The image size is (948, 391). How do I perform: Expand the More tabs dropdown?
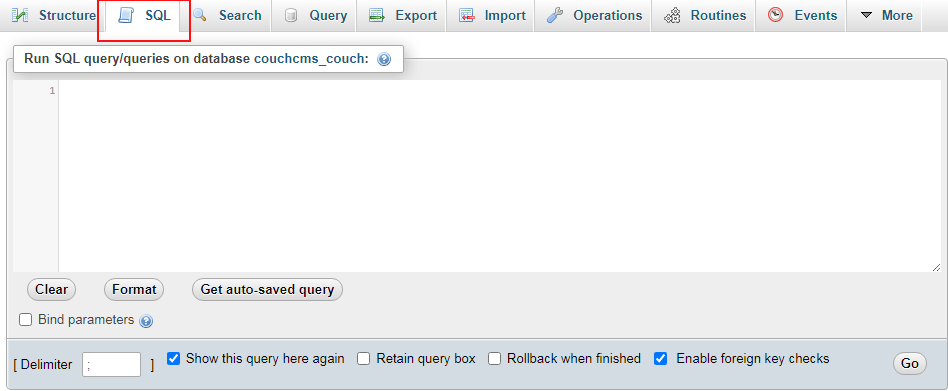pos(886,16)
